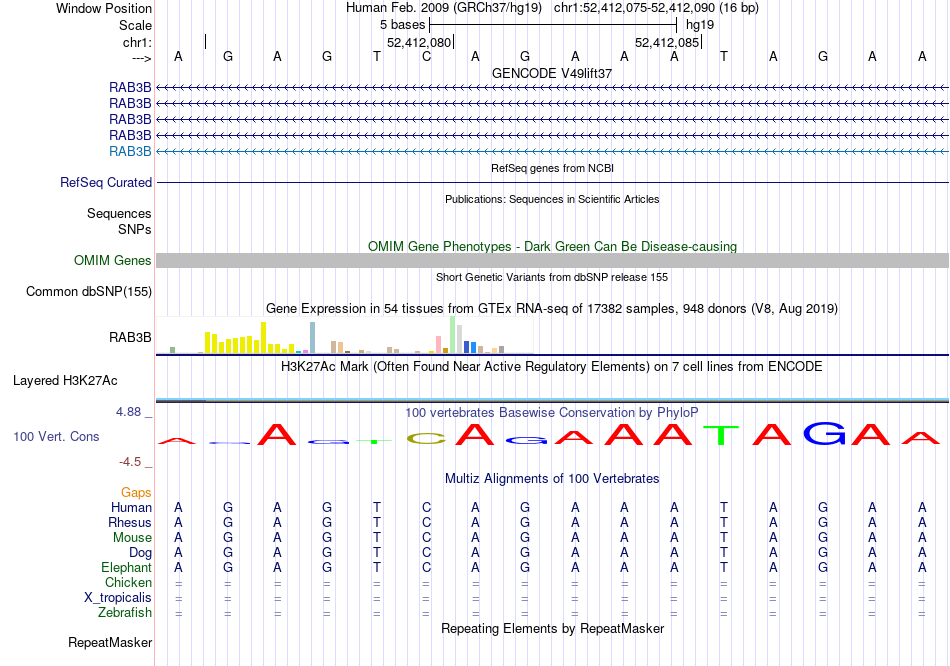Click Repeating Elements by RepeatMasker title
The image size is (950, 666).
[552, 628]
